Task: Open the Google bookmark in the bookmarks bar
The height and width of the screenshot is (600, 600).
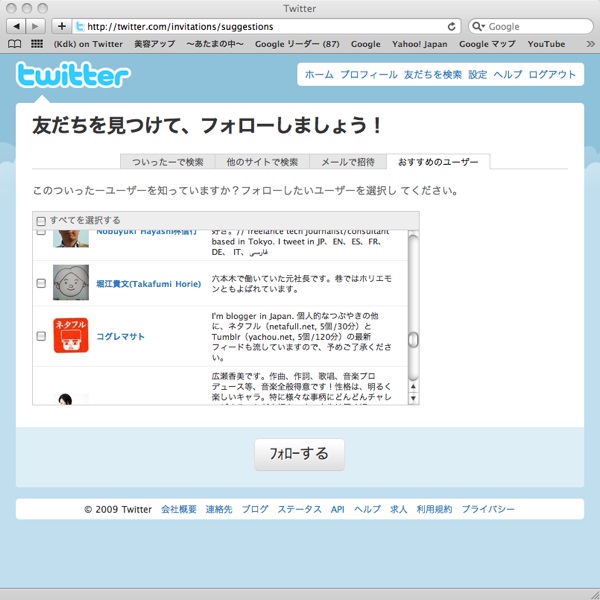Action: 365,44
